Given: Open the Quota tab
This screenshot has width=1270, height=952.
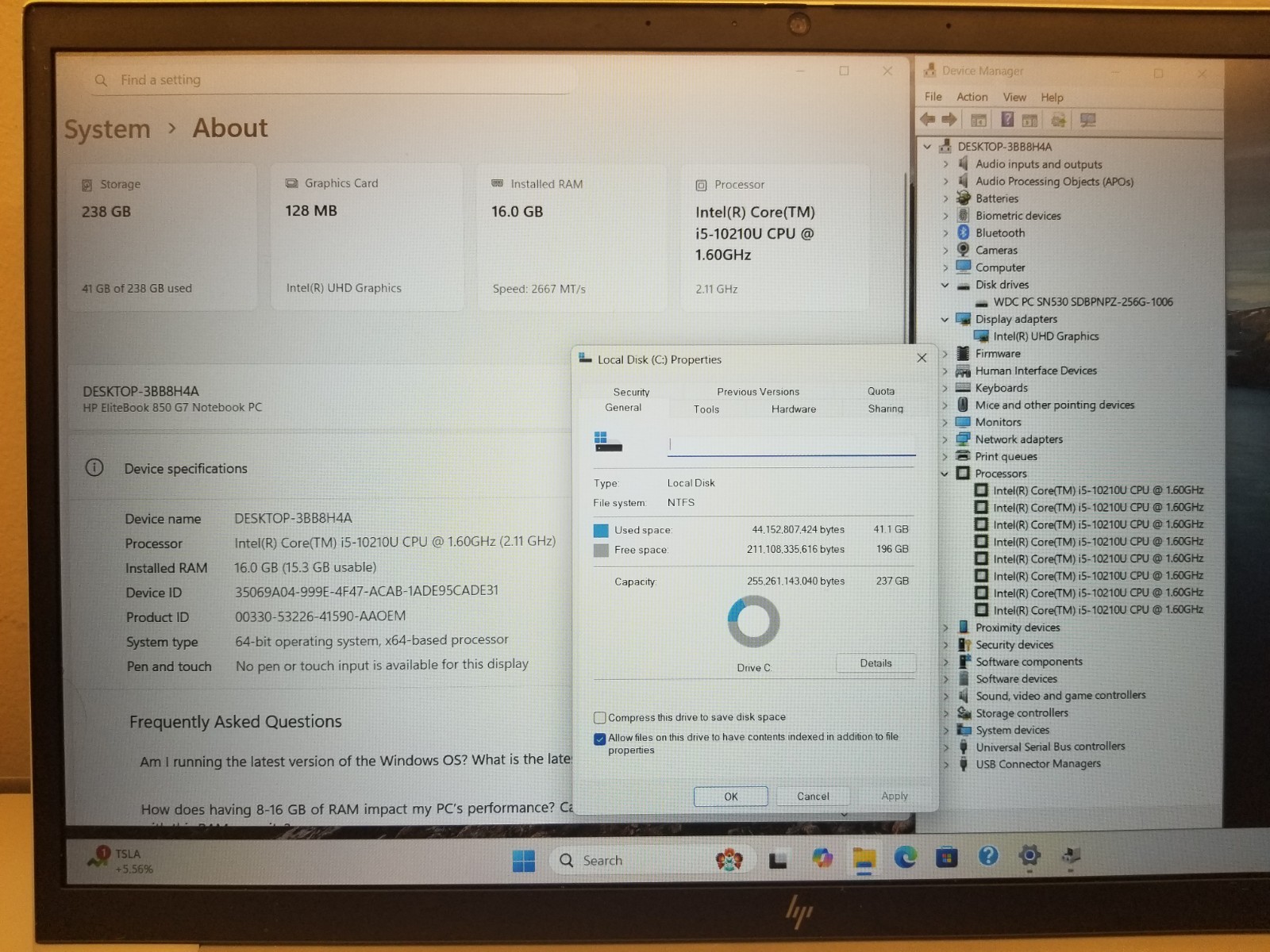Looking at the screenshot, I should (x=881, y=391).
